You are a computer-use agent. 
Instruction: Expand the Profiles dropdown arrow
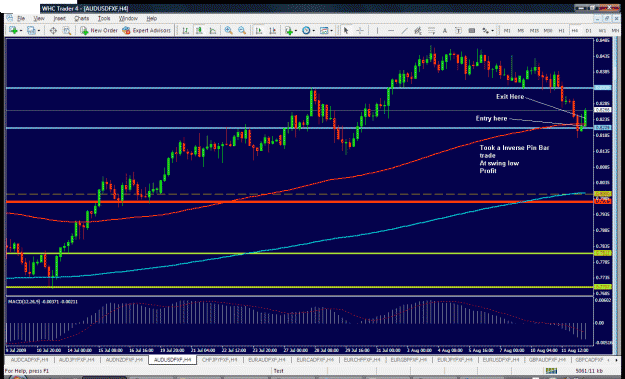(x=38, y=31)
